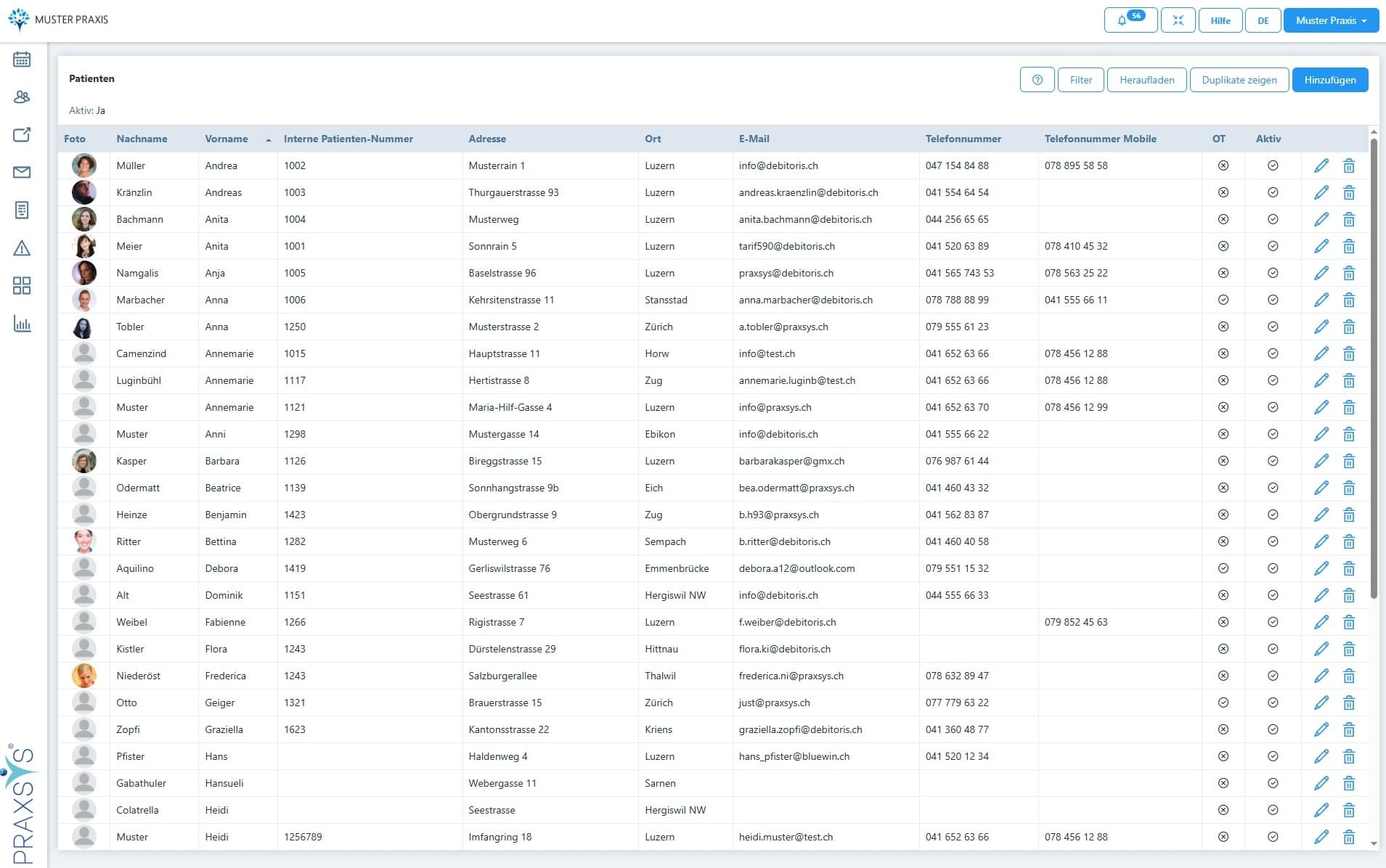Toggle the Aktiv status for Kränzlin Andreas

(x=1273, y=192)
